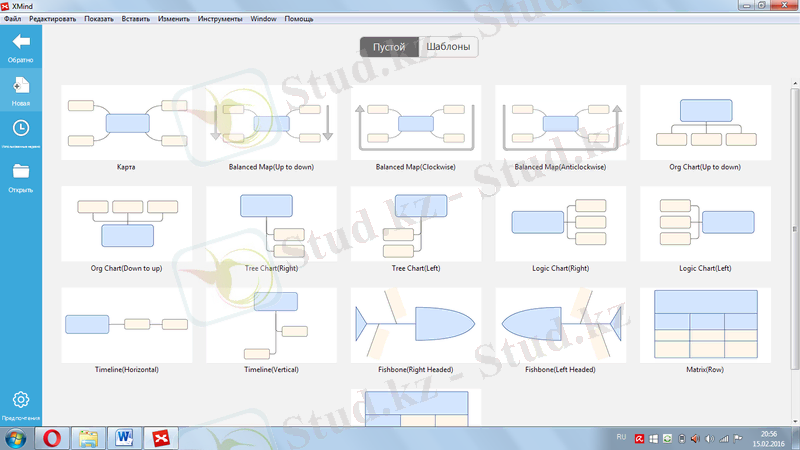The height and width of the screenshot is (450, 800).
Task: Choose Balanced Map(Anticlockwise) thumbnail
Action: [560, 122]
